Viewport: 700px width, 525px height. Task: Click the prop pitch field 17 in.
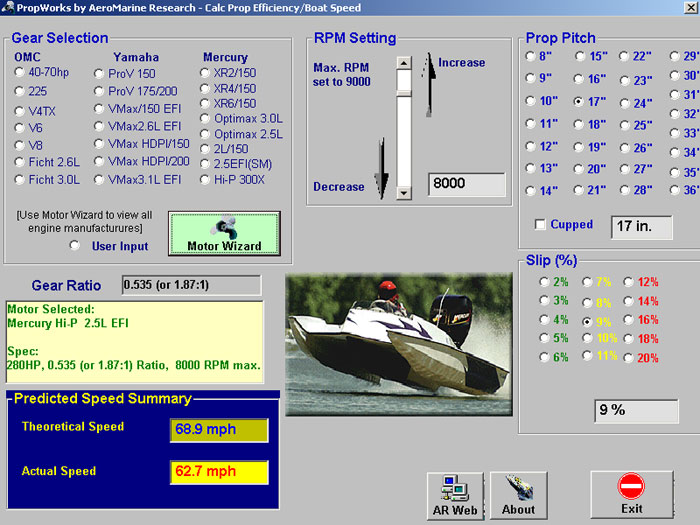tap(642, 227)
